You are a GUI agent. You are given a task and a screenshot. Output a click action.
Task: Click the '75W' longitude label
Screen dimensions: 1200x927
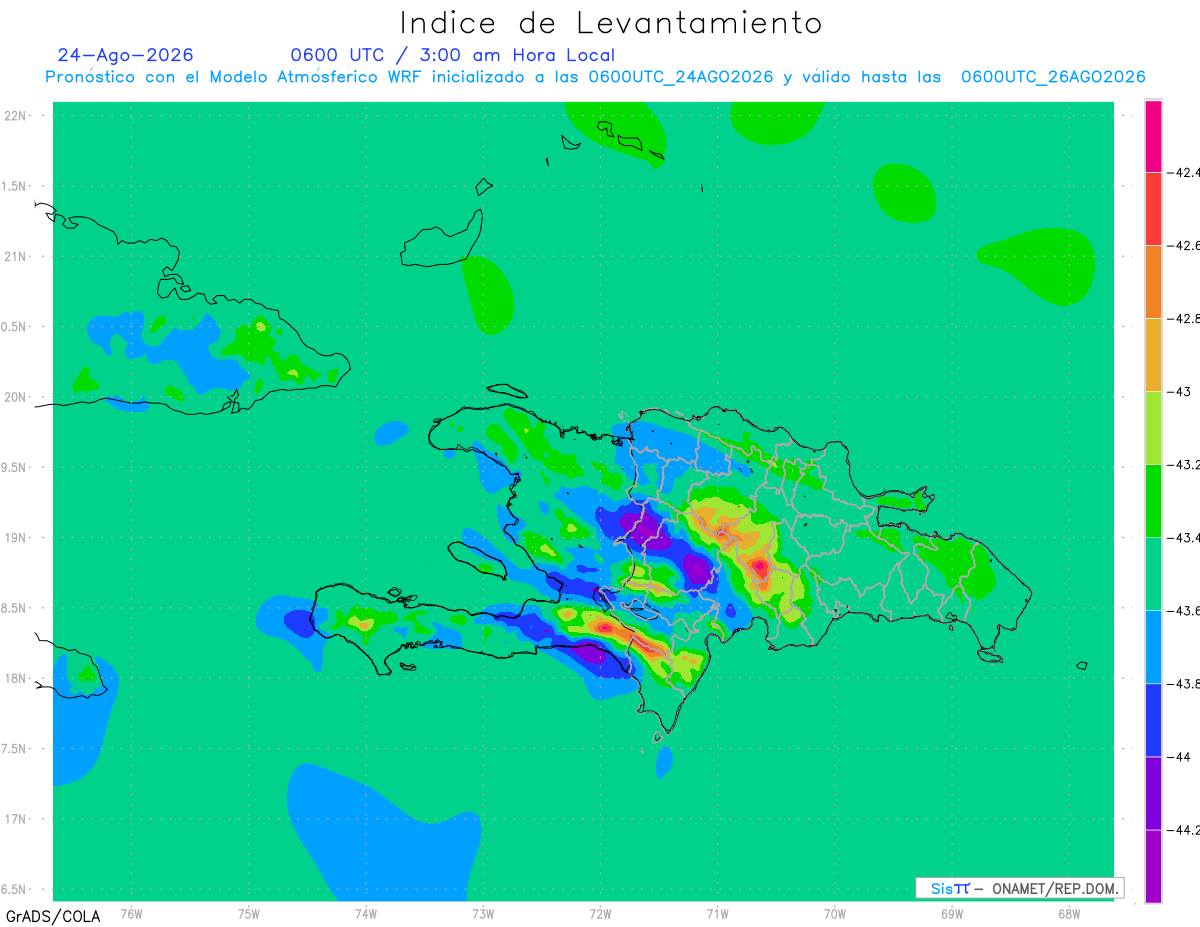[249, 913]
